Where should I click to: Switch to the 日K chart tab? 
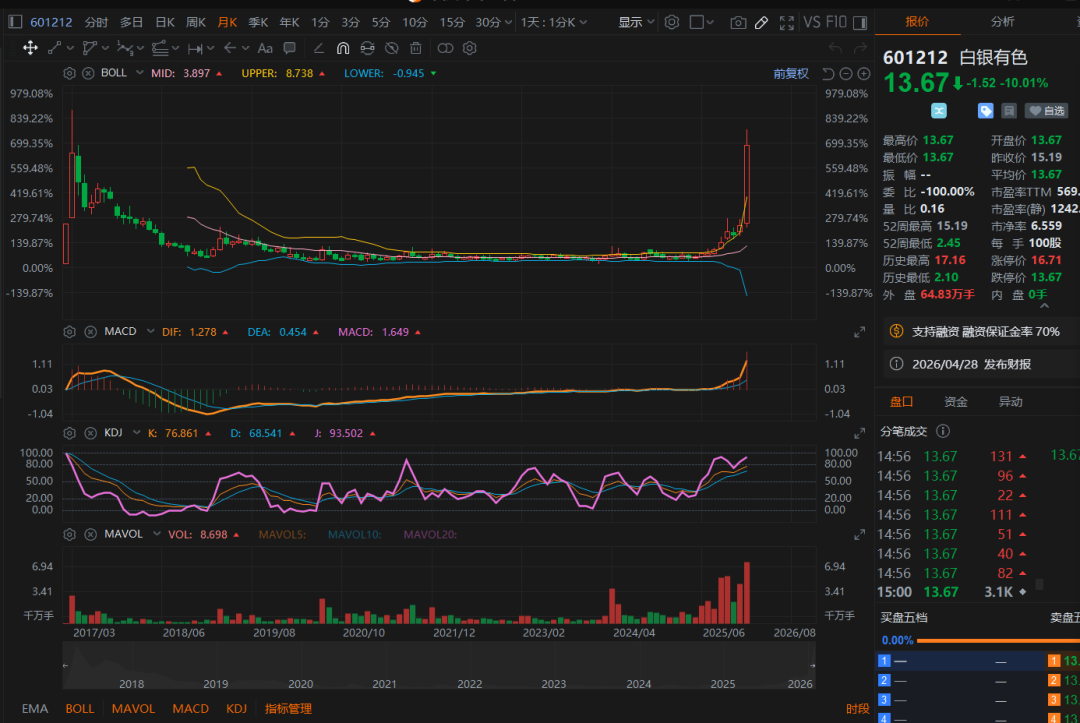point(165,22)
